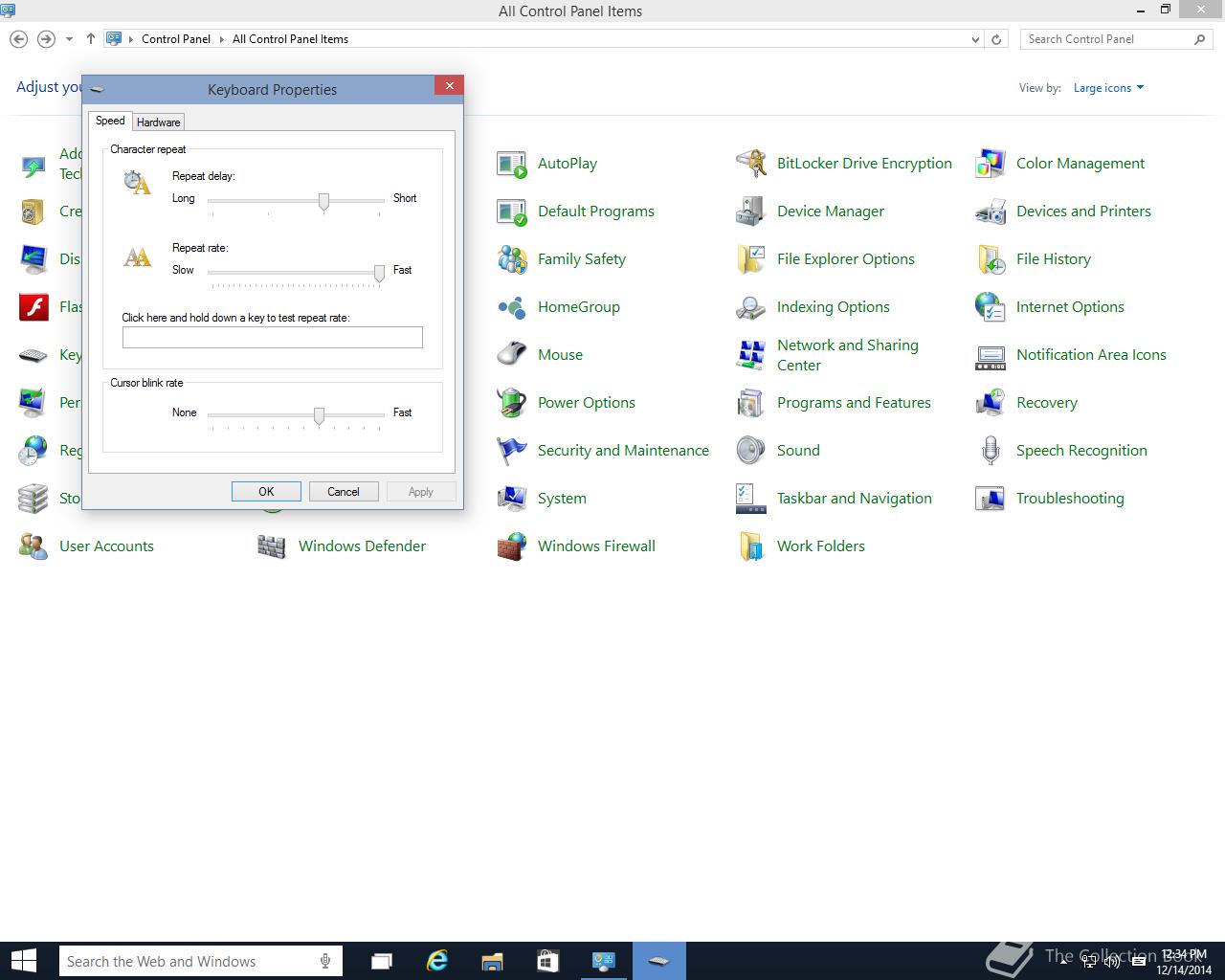Open the Speech Recognition microphone icon
Image resolution: width=1225 pixels, height=980 pixels.
coord(991,451)
